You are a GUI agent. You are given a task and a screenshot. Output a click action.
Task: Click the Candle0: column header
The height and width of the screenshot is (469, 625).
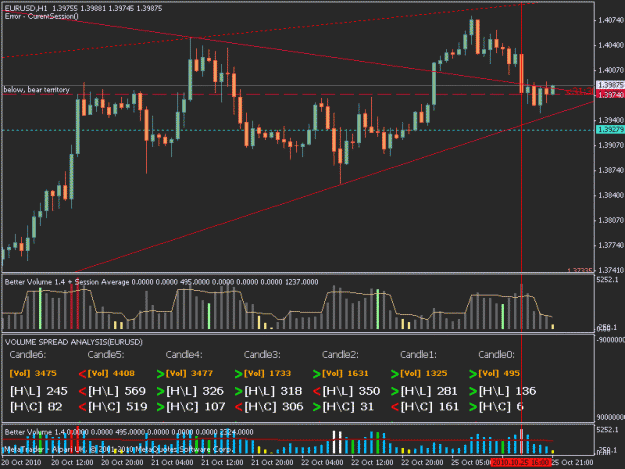tap(497, 355)
